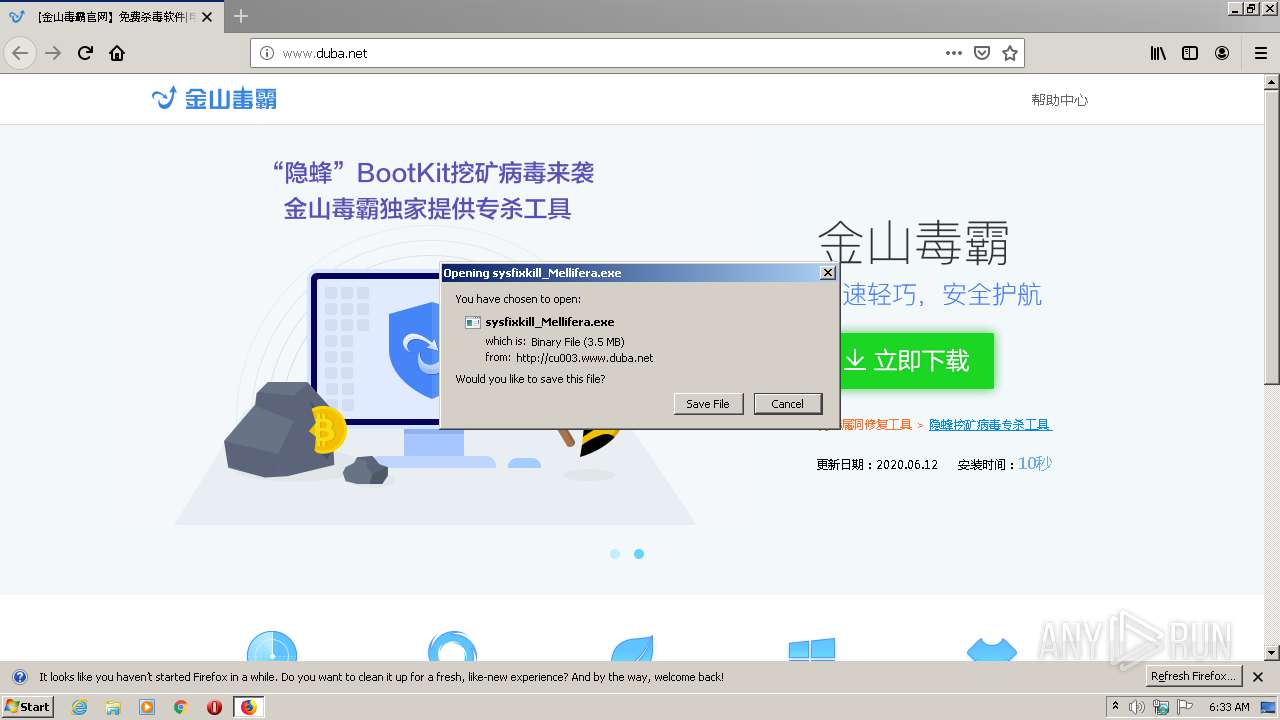
Task: Open a new tab with plus
Action: (x=241, y=16)
